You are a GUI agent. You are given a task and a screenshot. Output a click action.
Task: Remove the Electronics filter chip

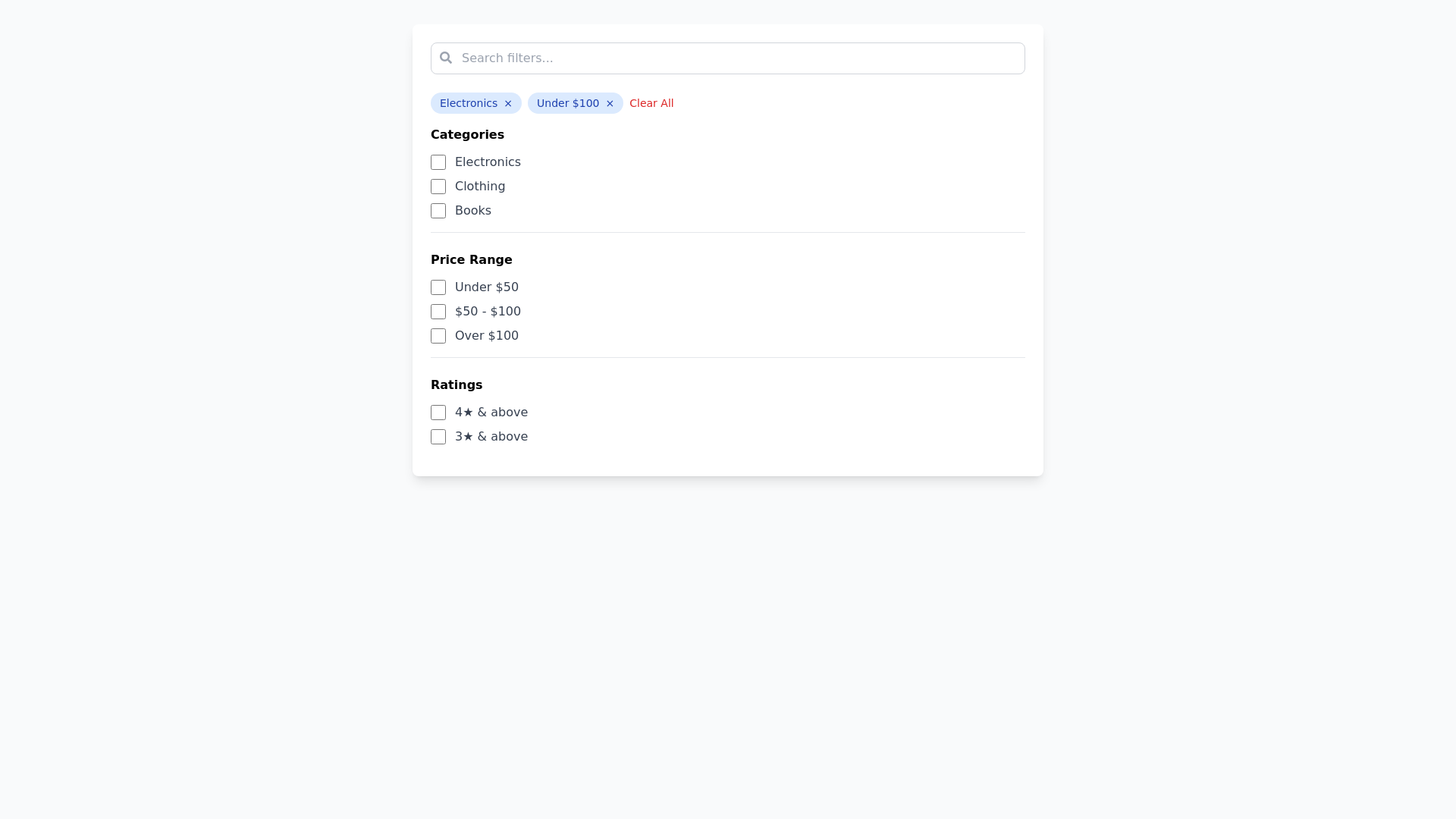point(507,103)
